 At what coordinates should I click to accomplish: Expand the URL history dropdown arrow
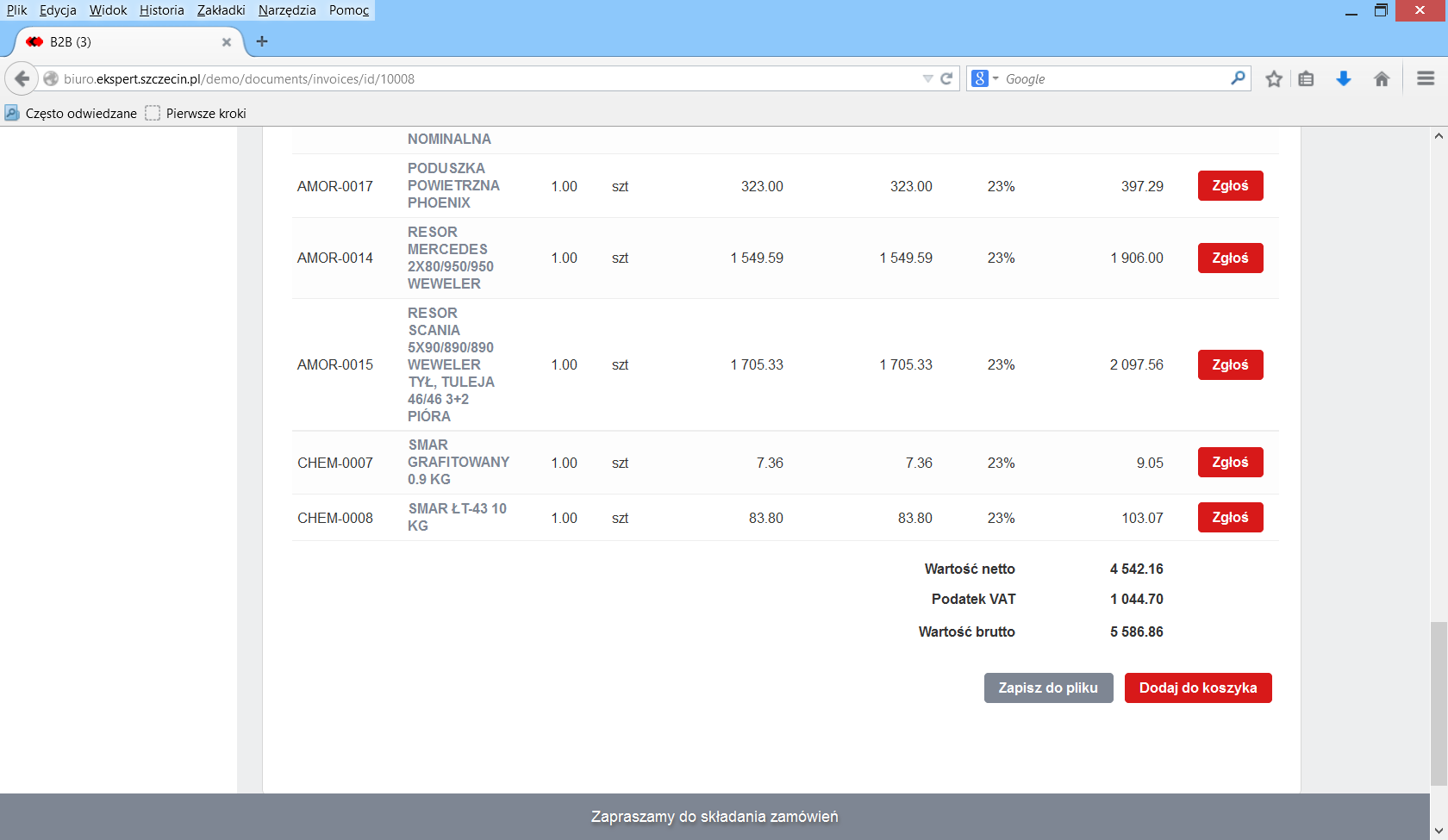click(928, 78)
